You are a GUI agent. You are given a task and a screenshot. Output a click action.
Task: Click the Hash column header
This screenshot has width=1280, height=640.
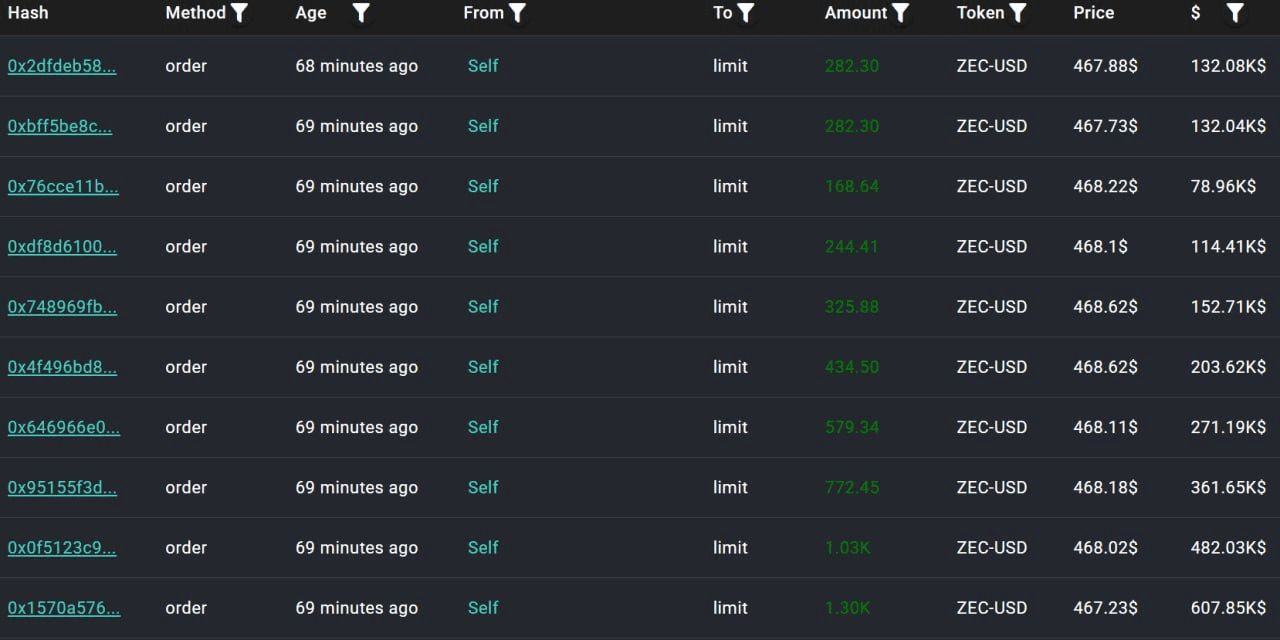[28, 13]
